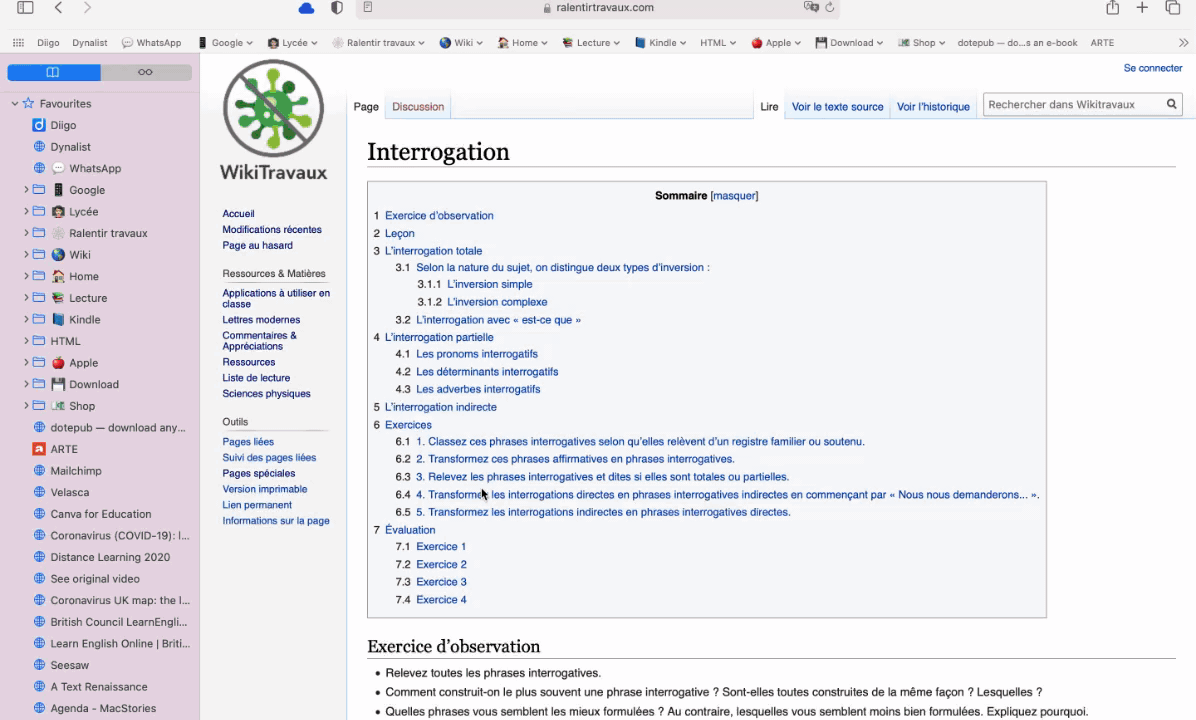Open Modifications récentes link
Image resolution: width=1196 pixels, height=720 pixels.
pos(272,230)
